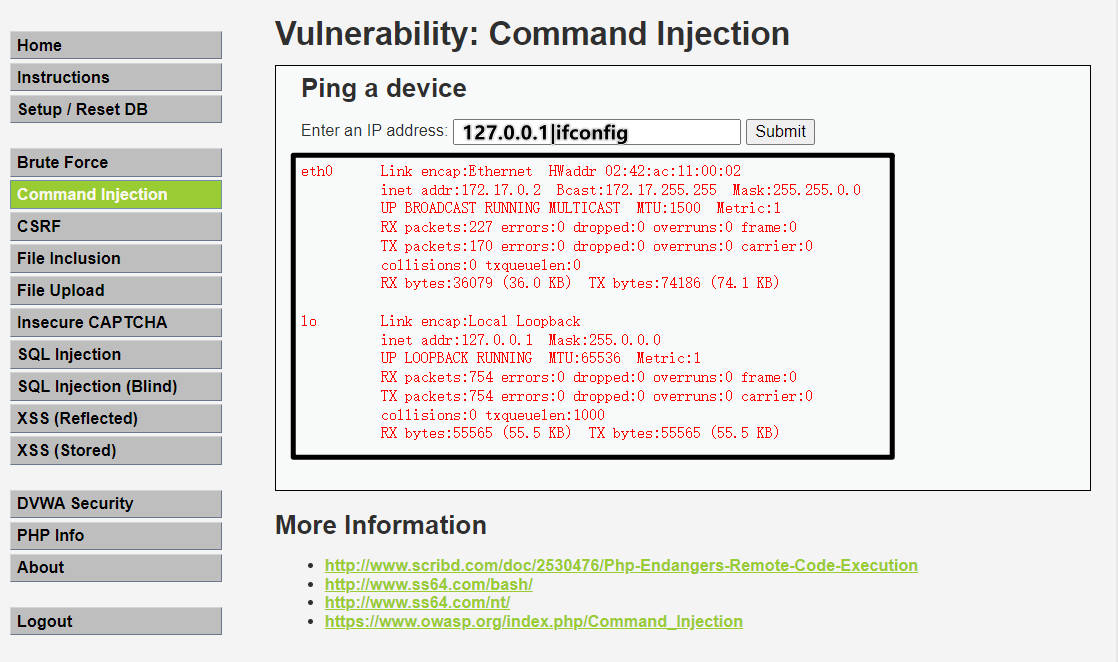Log out via Logout button

[116, 621]
